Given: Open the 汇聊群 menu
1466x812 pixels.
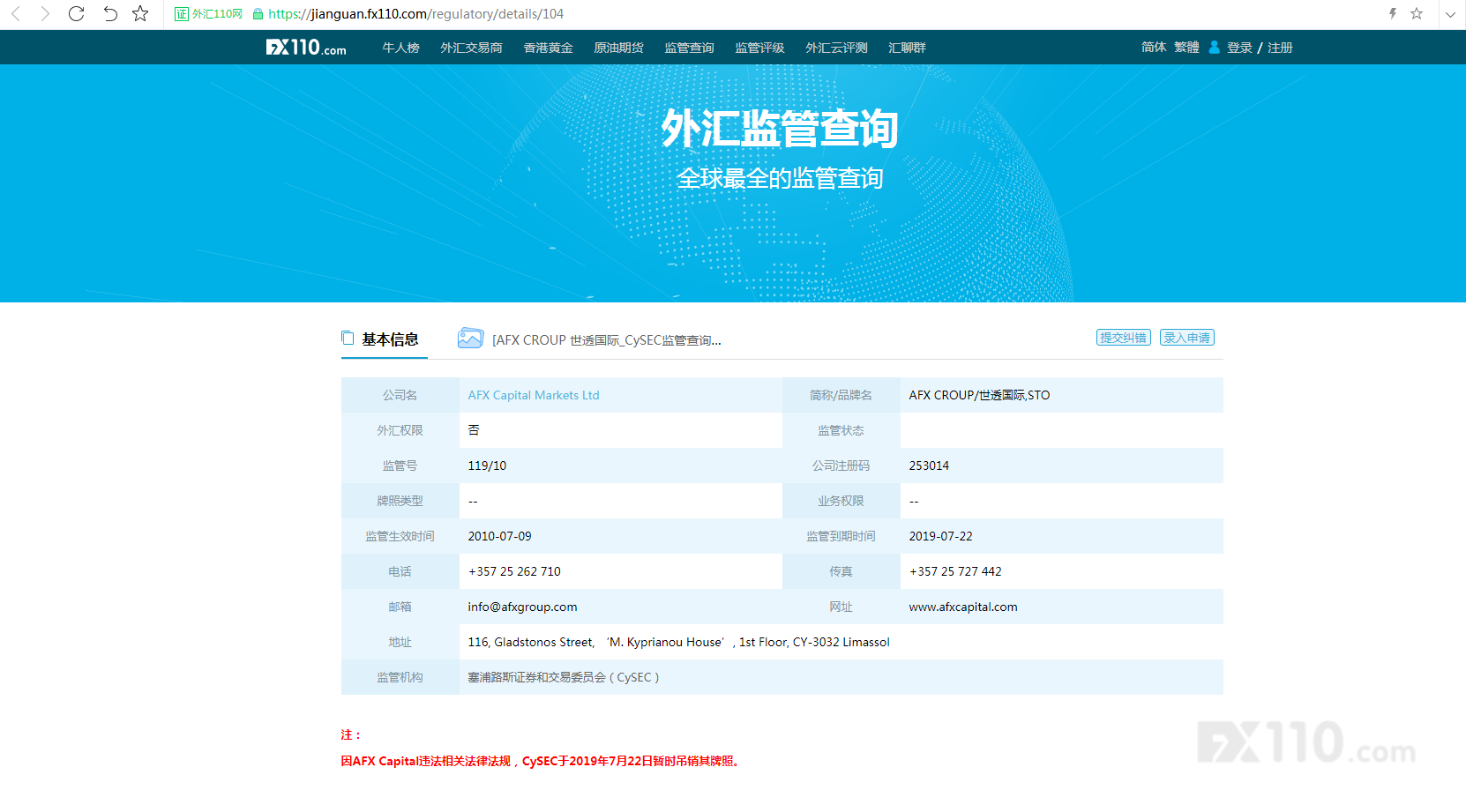Looking at the screenshot, I should tap(907, 48).
